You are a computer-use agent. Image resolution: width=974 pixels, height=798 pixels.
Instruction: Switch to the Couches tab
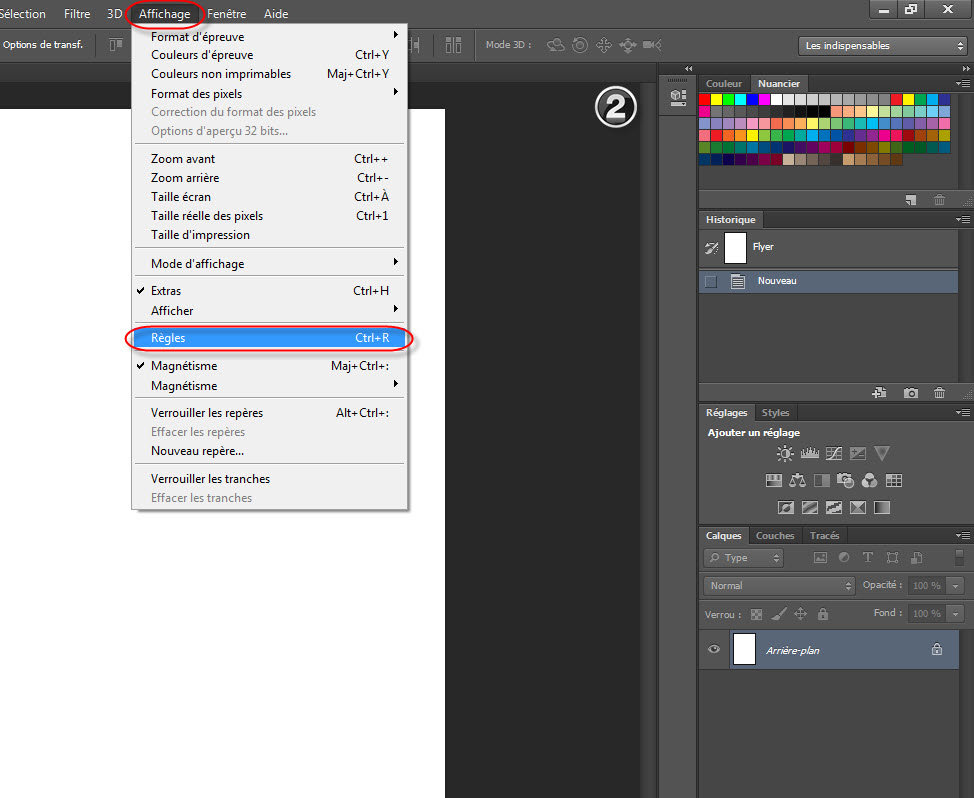tap(775, 535)
